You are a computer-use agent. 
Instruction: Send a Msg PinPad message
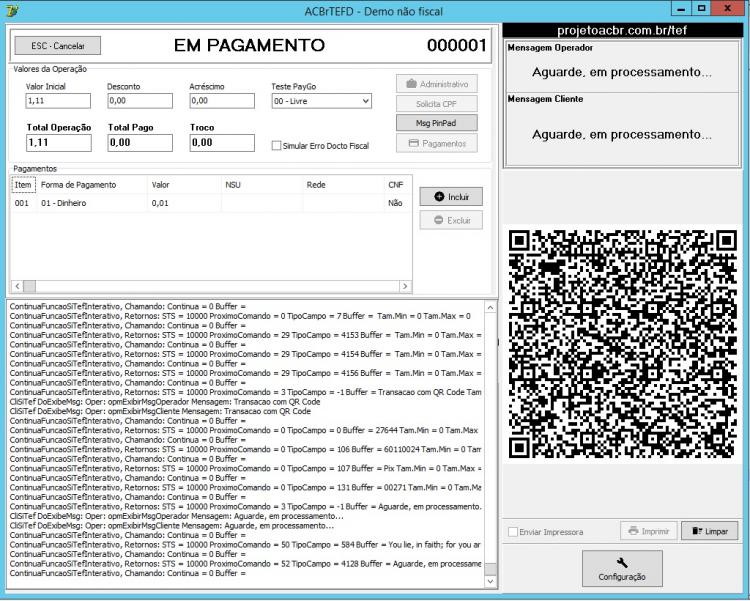[x=437, y=123]
